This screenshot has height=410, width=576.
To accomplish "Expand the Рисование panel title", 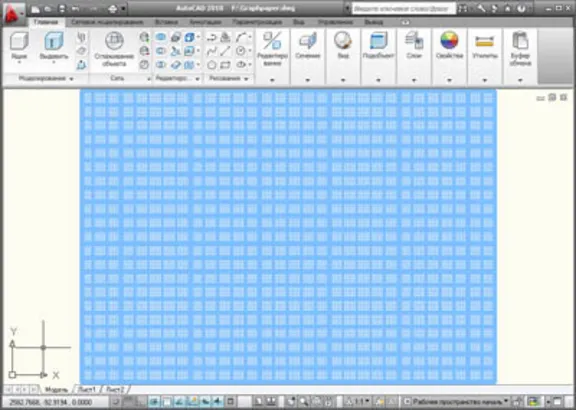I will pos(228,79).
